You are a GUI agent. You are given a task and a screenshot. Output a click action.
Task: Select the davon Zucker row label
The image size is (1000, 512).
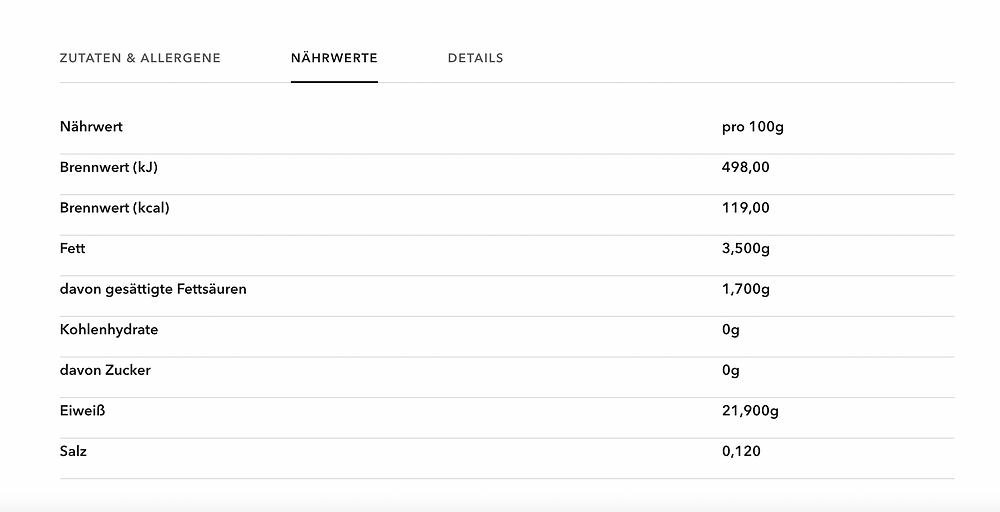[x=105, y=370]
